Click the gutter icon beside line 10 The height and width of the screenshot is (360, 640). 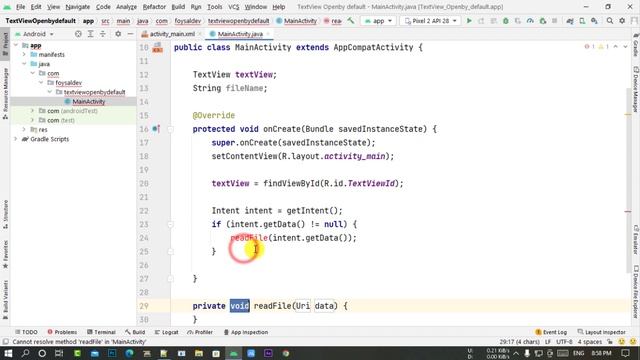(158, 47)
